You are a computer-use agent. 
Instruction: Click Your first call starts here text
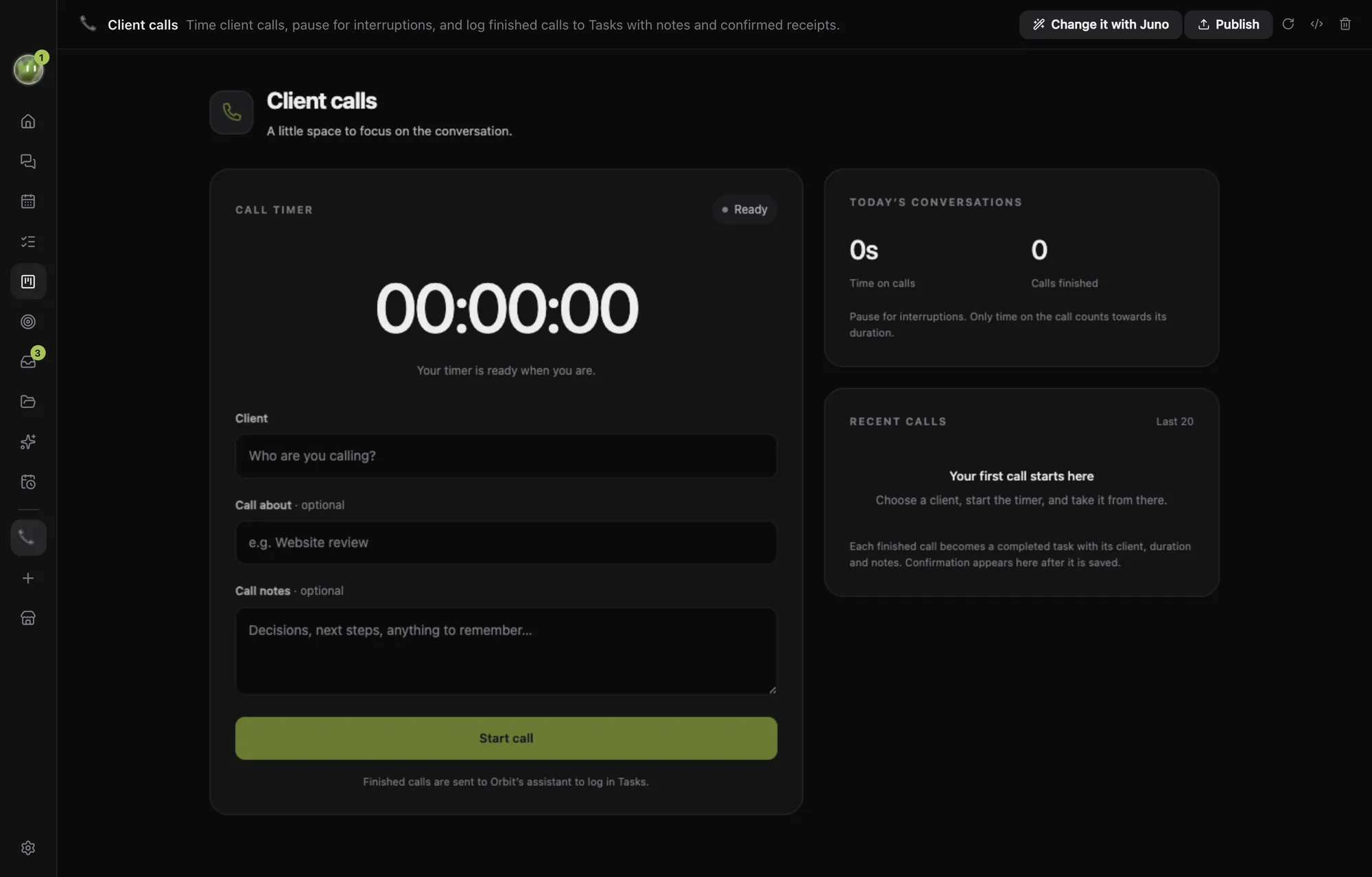point(1021,476)
